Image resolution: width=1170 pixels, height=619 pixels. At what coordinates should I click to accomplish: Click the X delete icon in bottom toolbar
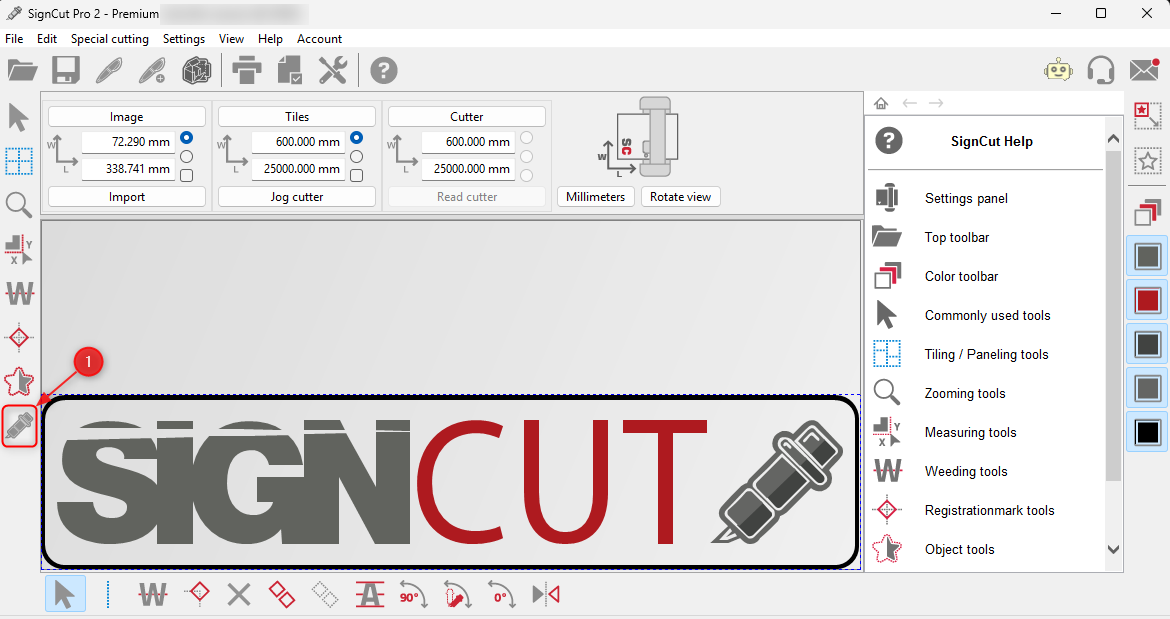[239, 594]
